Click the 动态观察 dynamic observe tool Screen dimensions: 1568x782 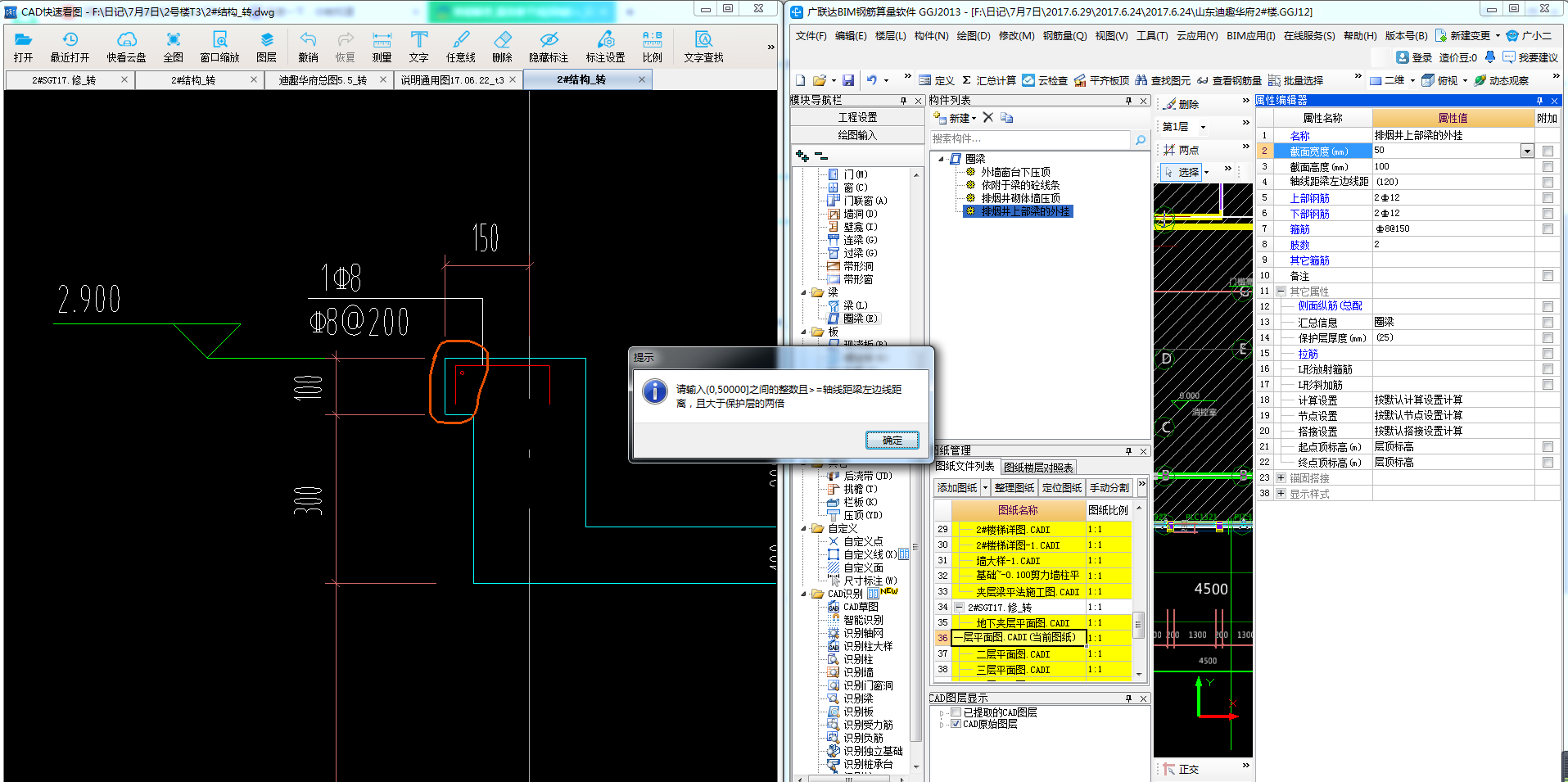(x=1502, y=80)
